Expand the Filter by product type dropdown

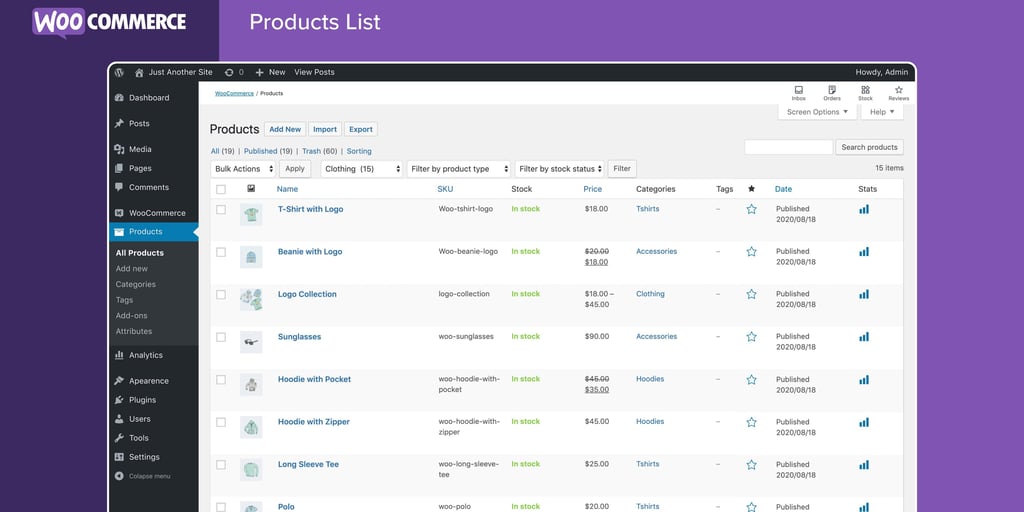tap(459, 169)
